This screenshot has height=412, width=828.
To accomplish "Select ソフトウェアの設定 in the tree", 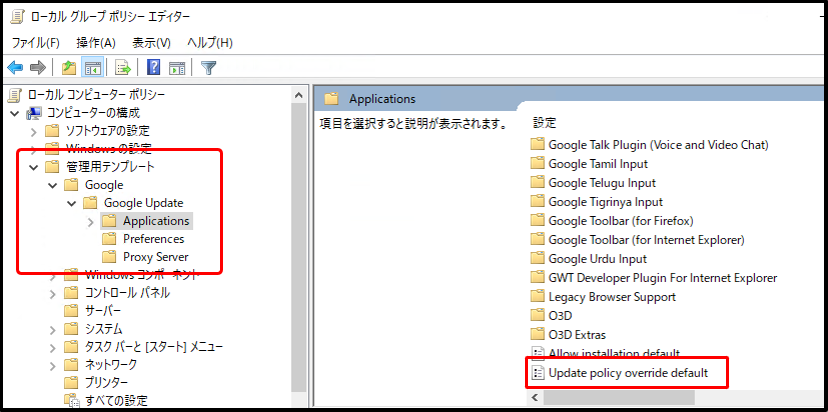I will tap(108, 130).
